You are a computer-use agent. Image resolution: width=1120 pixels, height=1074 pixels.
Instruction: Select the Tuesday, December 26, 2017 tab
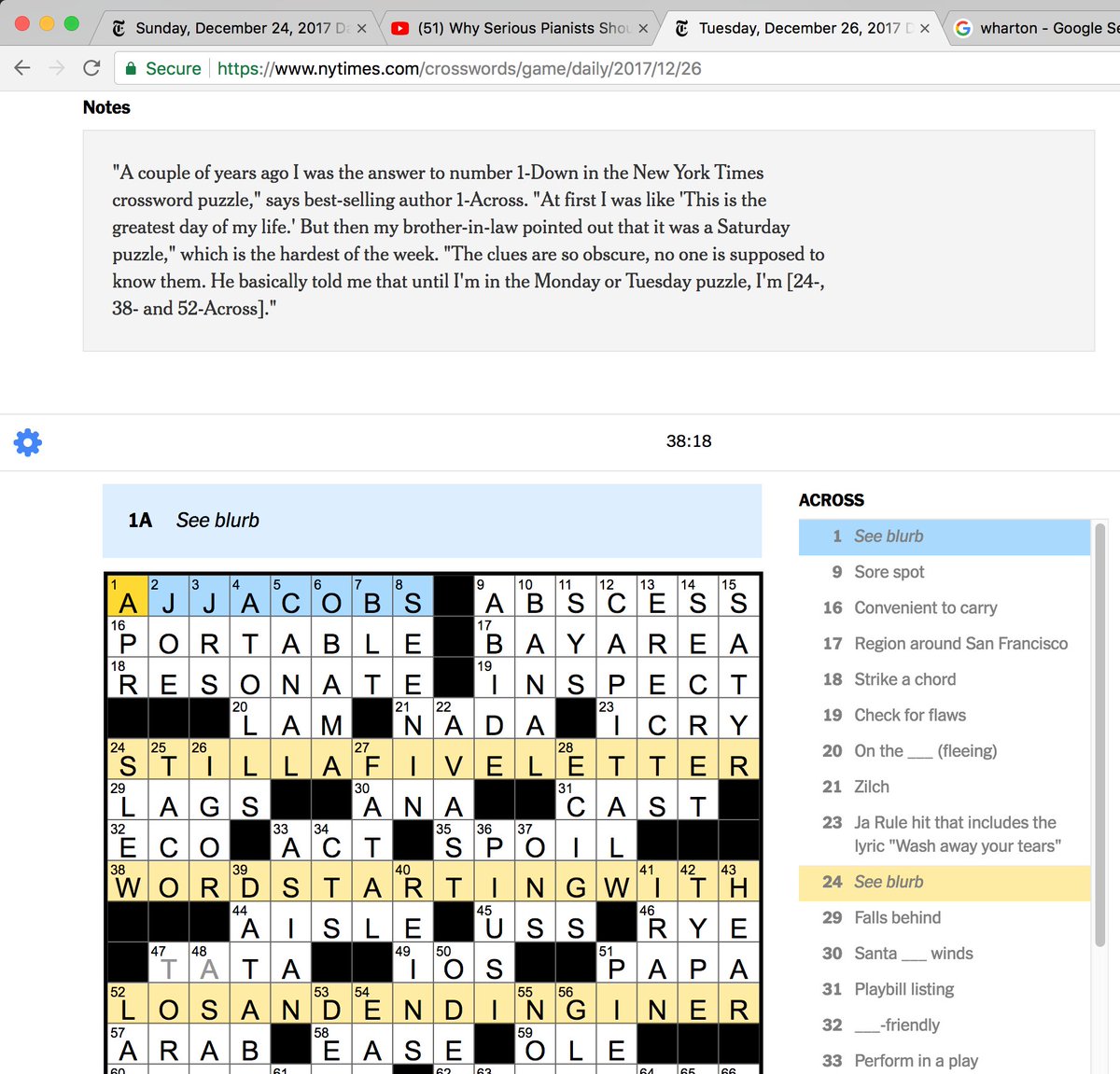tap(801, 28)
